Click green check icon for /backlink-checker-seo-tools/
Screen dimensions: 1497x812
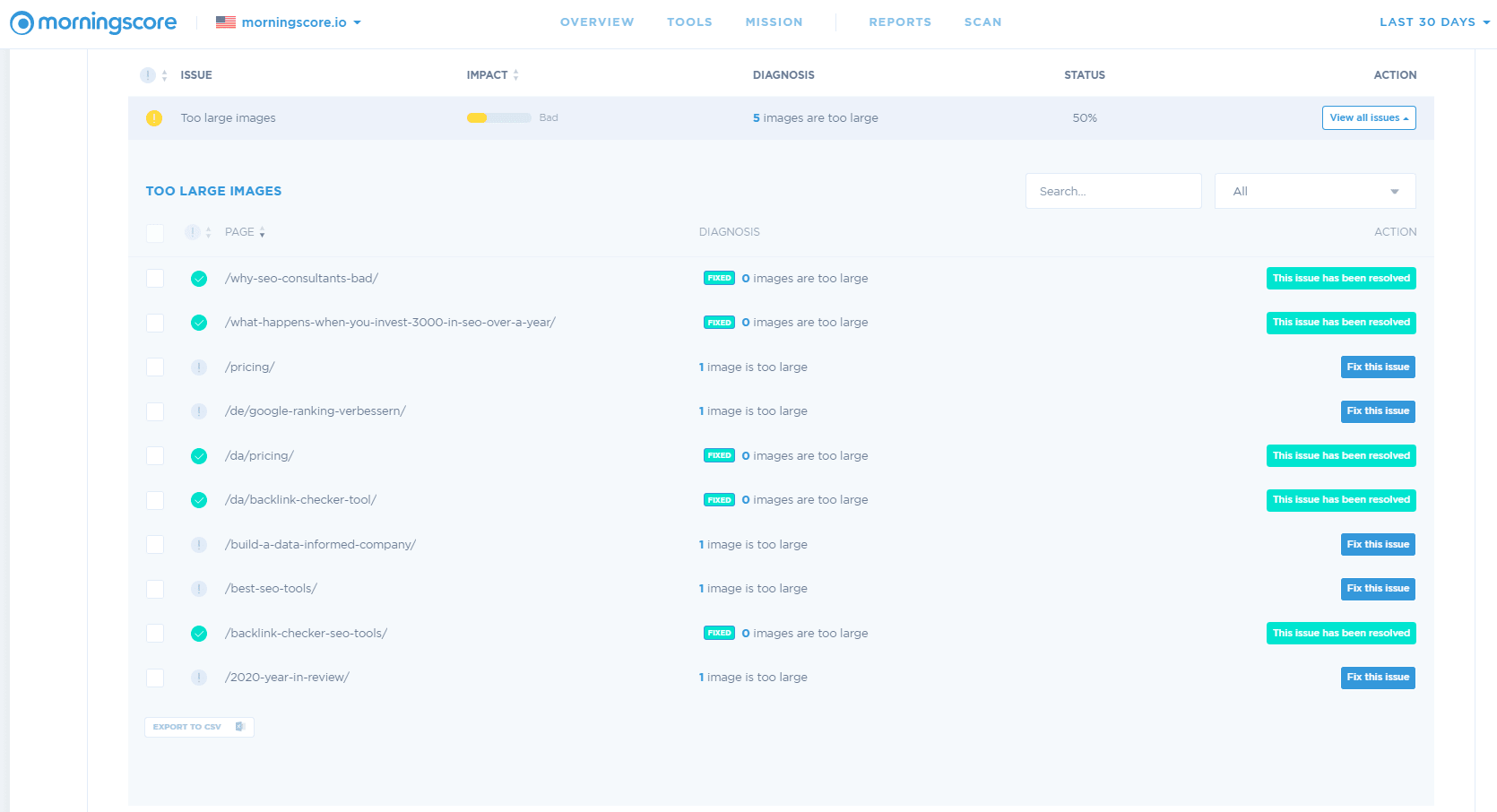coord(199,634)
